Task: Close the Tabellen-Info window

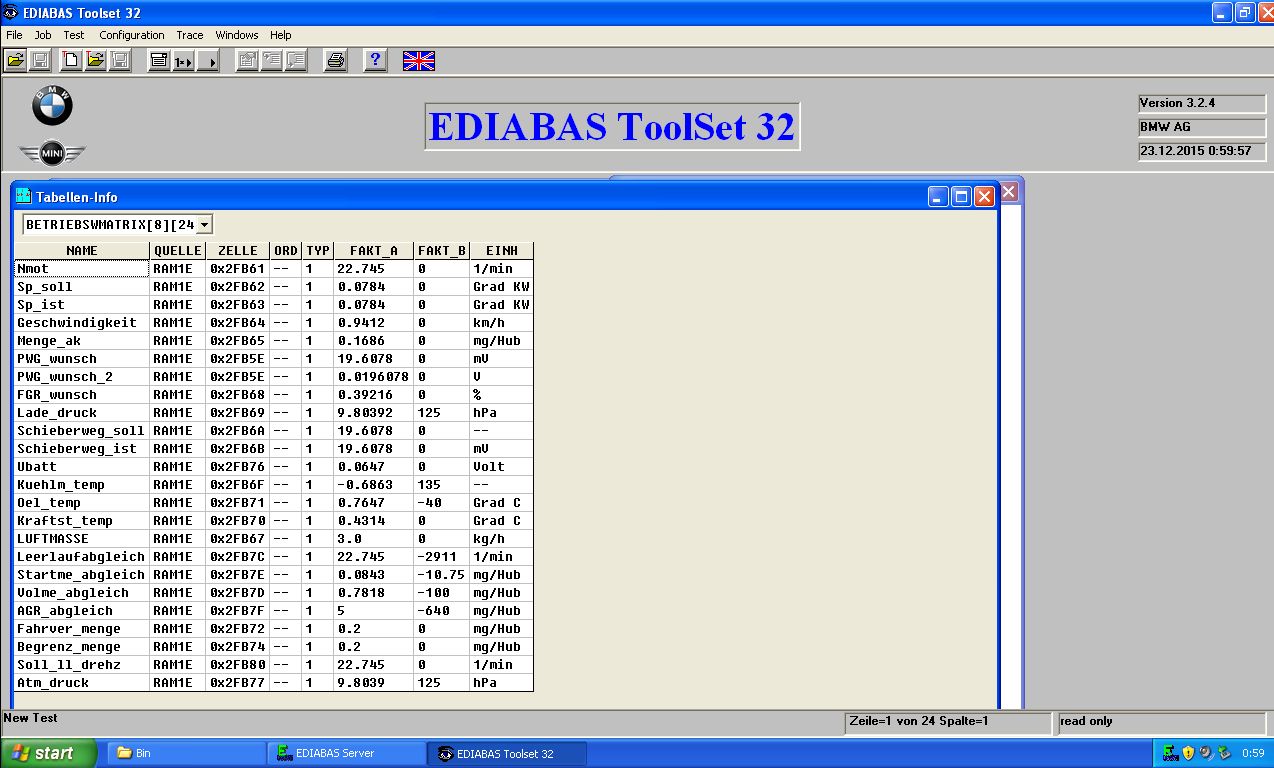Action: click(x=984, y=197)
